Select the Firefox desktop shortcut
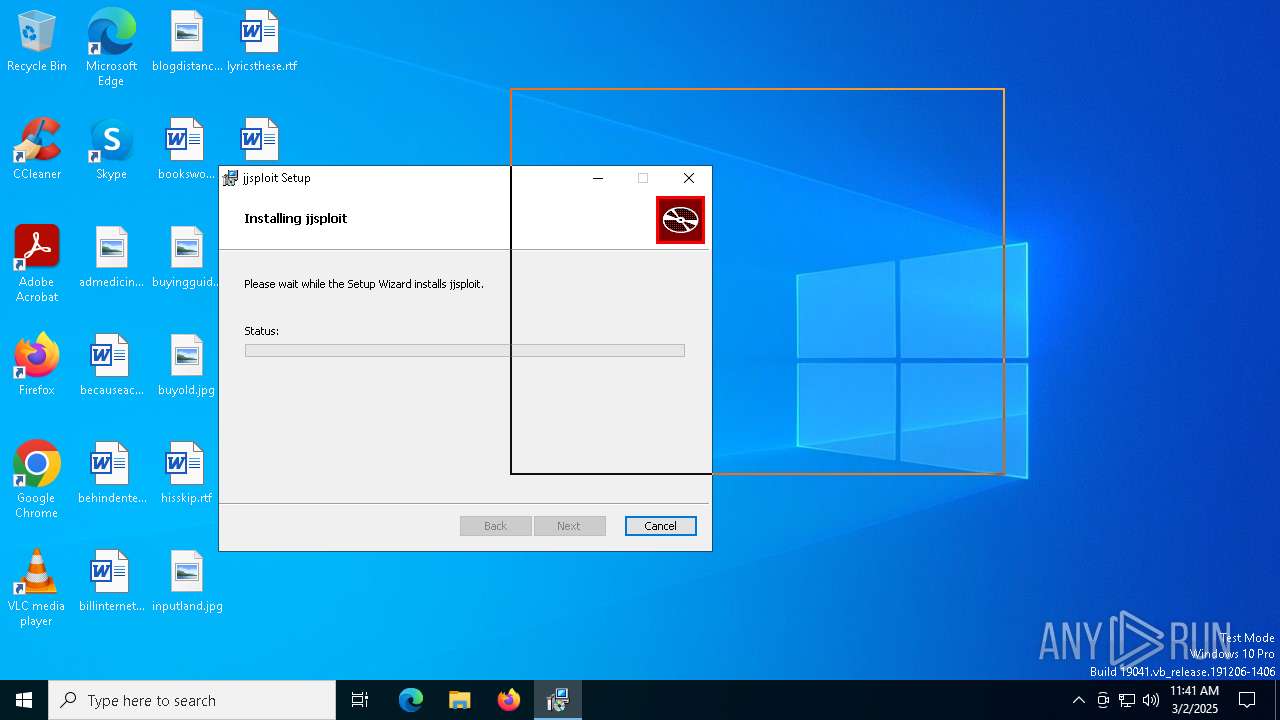 (37, 365)
